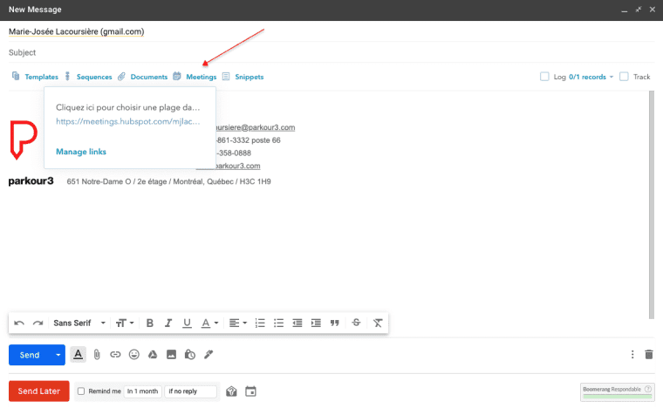Click the insert link icon
The height and width of the screenshot is (415, 663).
coord(115,355)
